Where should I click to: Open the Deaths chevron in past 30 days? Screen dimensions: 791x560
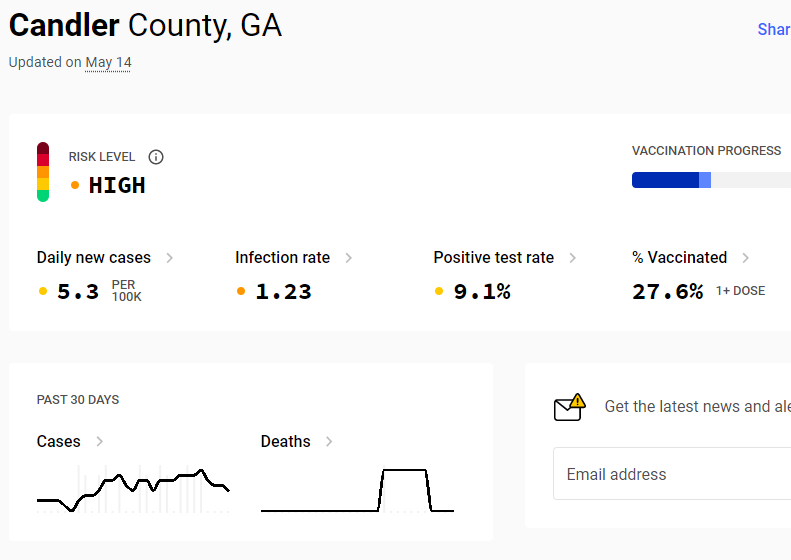click(329, 442)
